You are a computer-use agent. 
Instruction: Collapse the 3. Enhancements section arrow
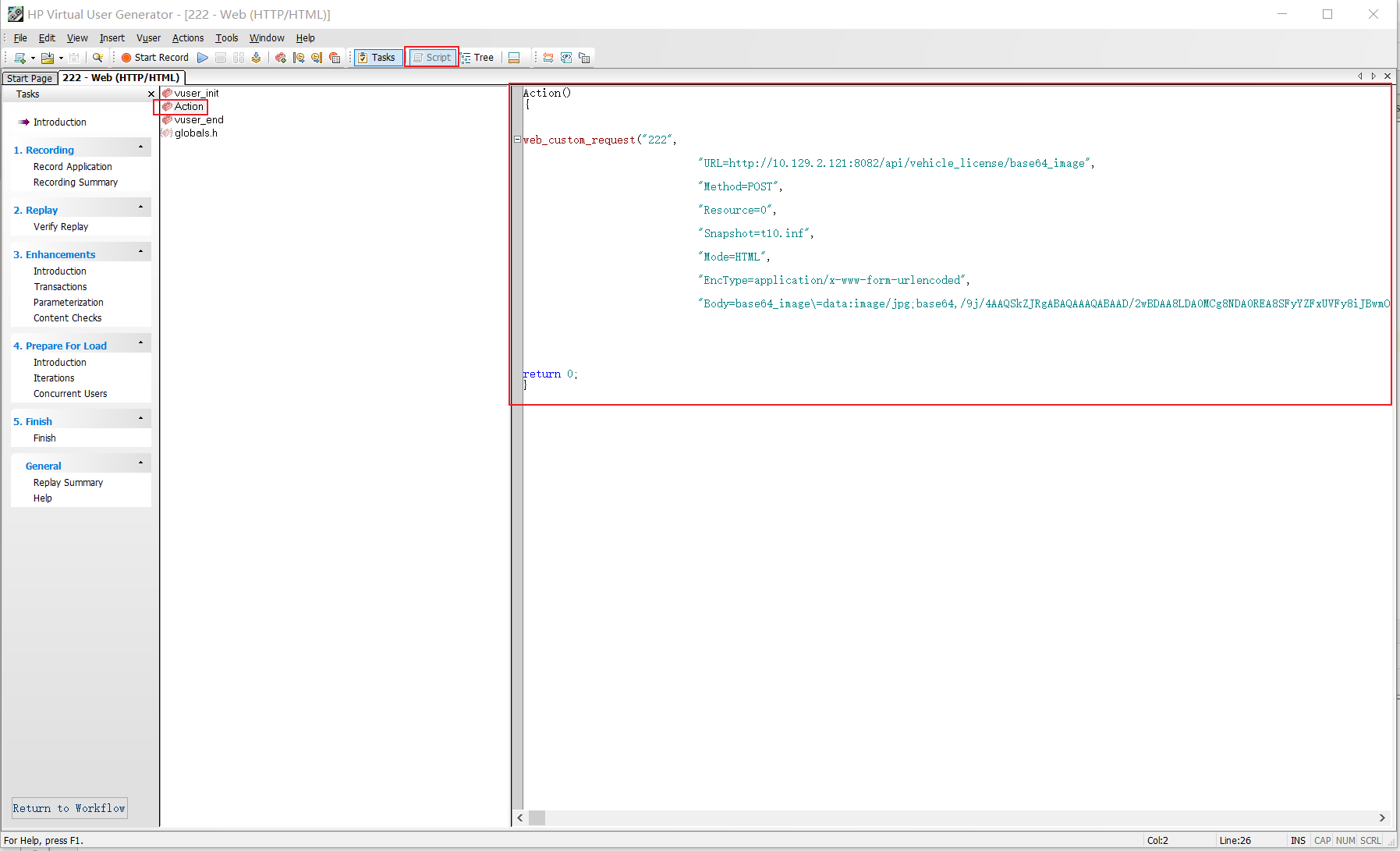pyautogui.click(x=140, y=251)
